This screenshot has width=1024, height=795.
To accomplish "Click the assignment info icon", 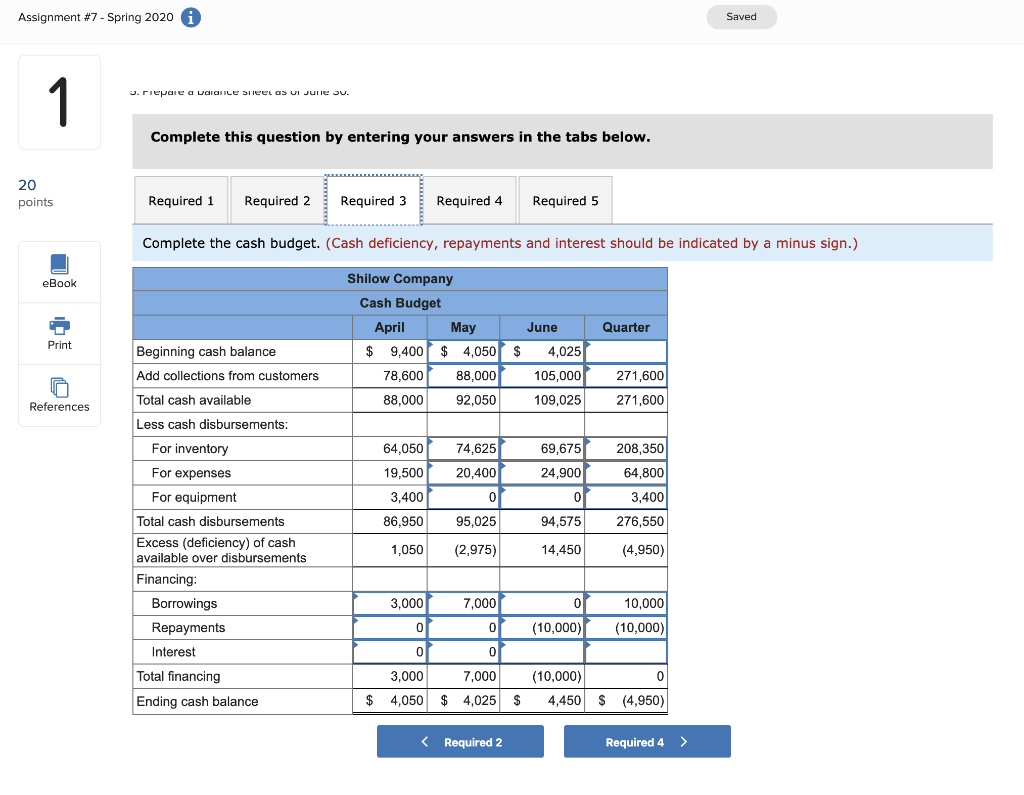I will [190, 17].
